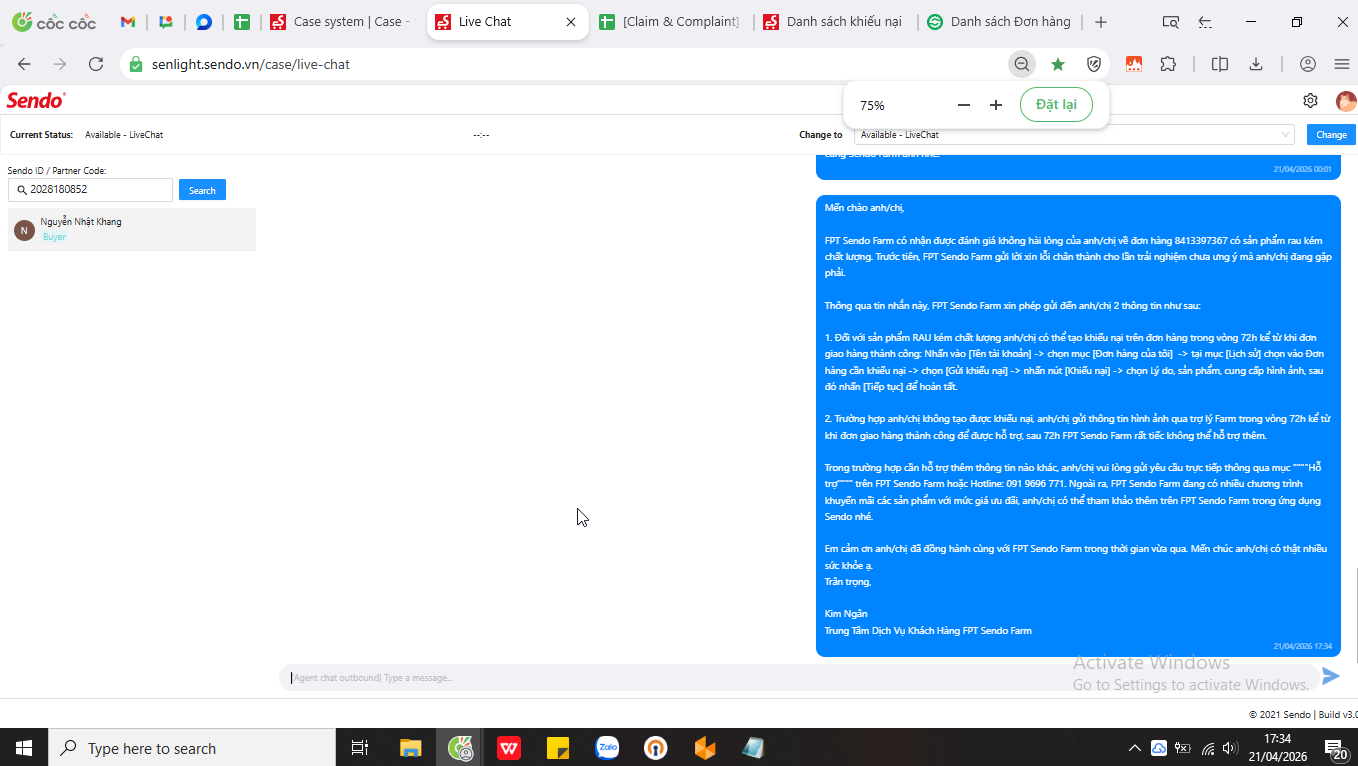The width and height of the screenshot is (1358, 766).
Task: Click the zoom magnifier icon in address bar
Action: pos(1021,64)
